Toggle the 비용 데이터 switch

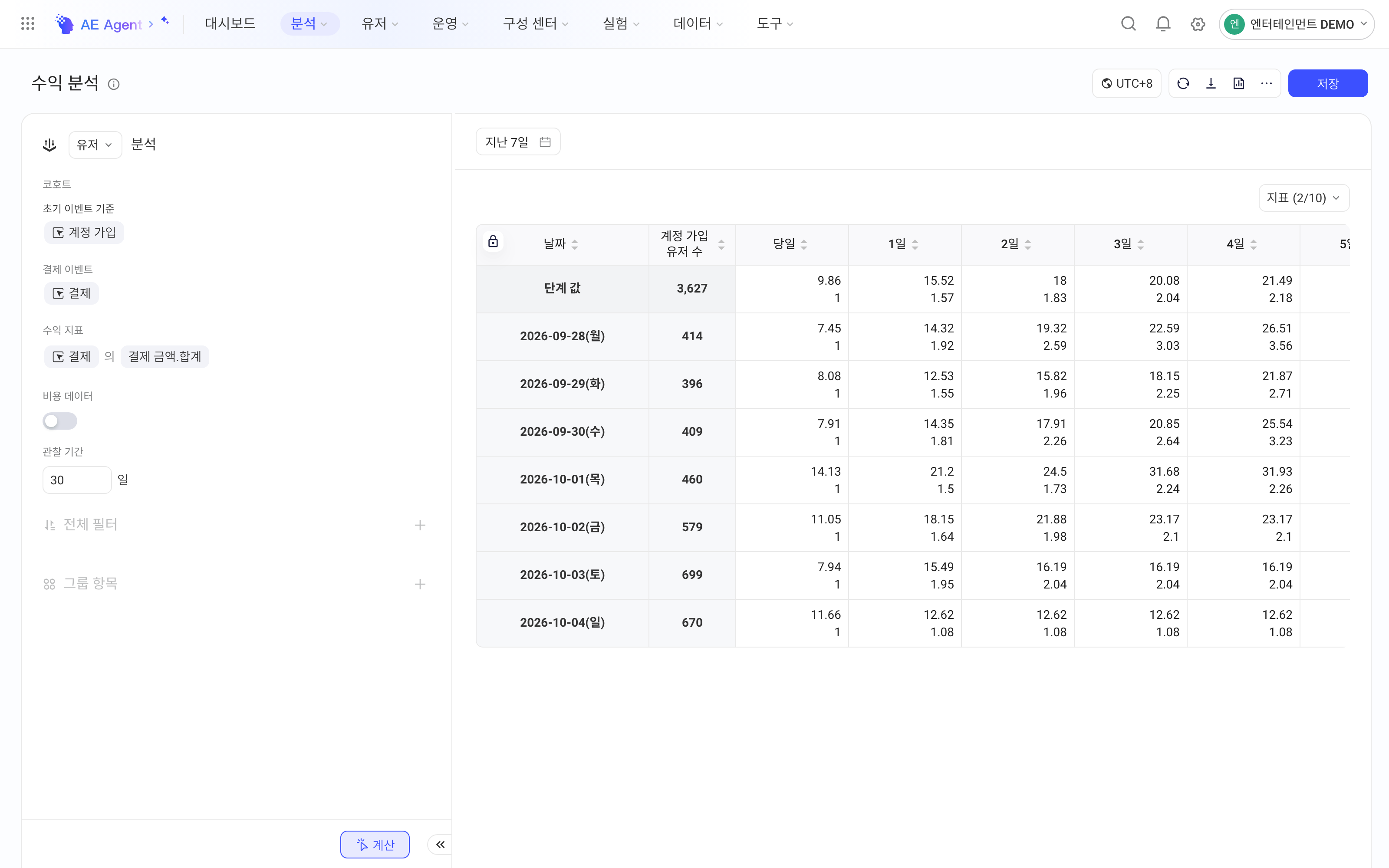pos(60,421)
